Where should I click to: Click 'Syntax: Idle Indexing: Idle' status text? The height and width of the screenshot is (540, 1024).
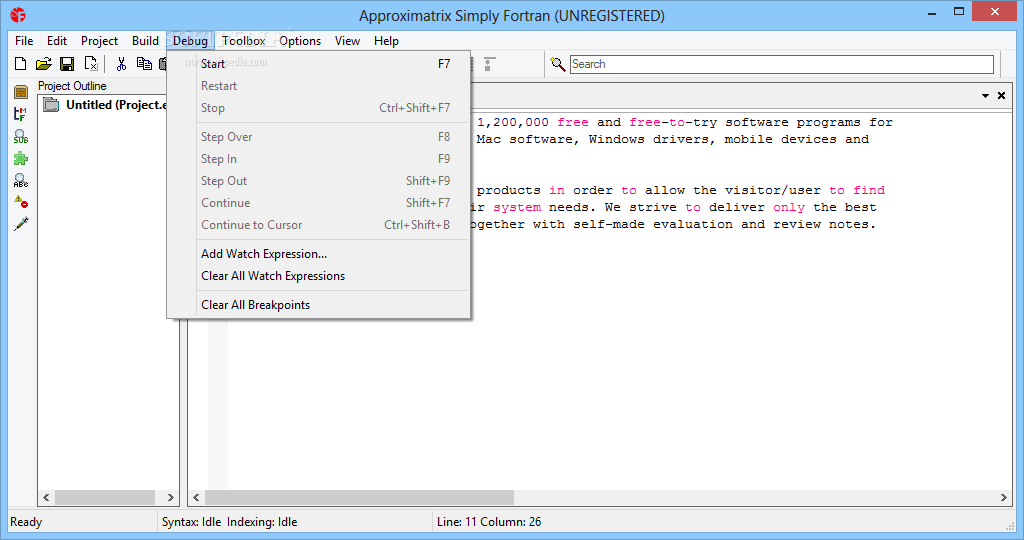(229, 522)
